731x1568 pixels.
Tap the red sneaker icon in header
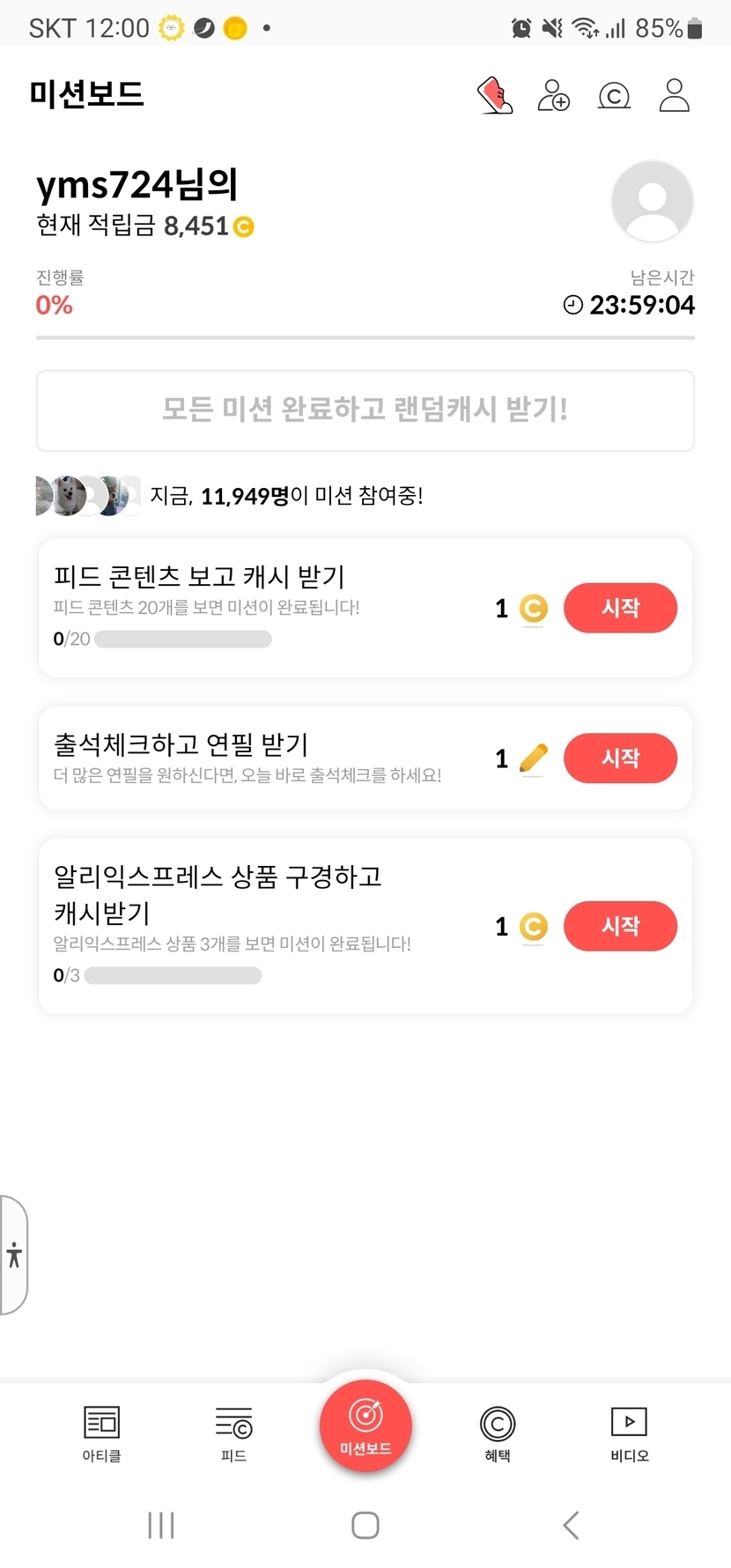(495, 95)
